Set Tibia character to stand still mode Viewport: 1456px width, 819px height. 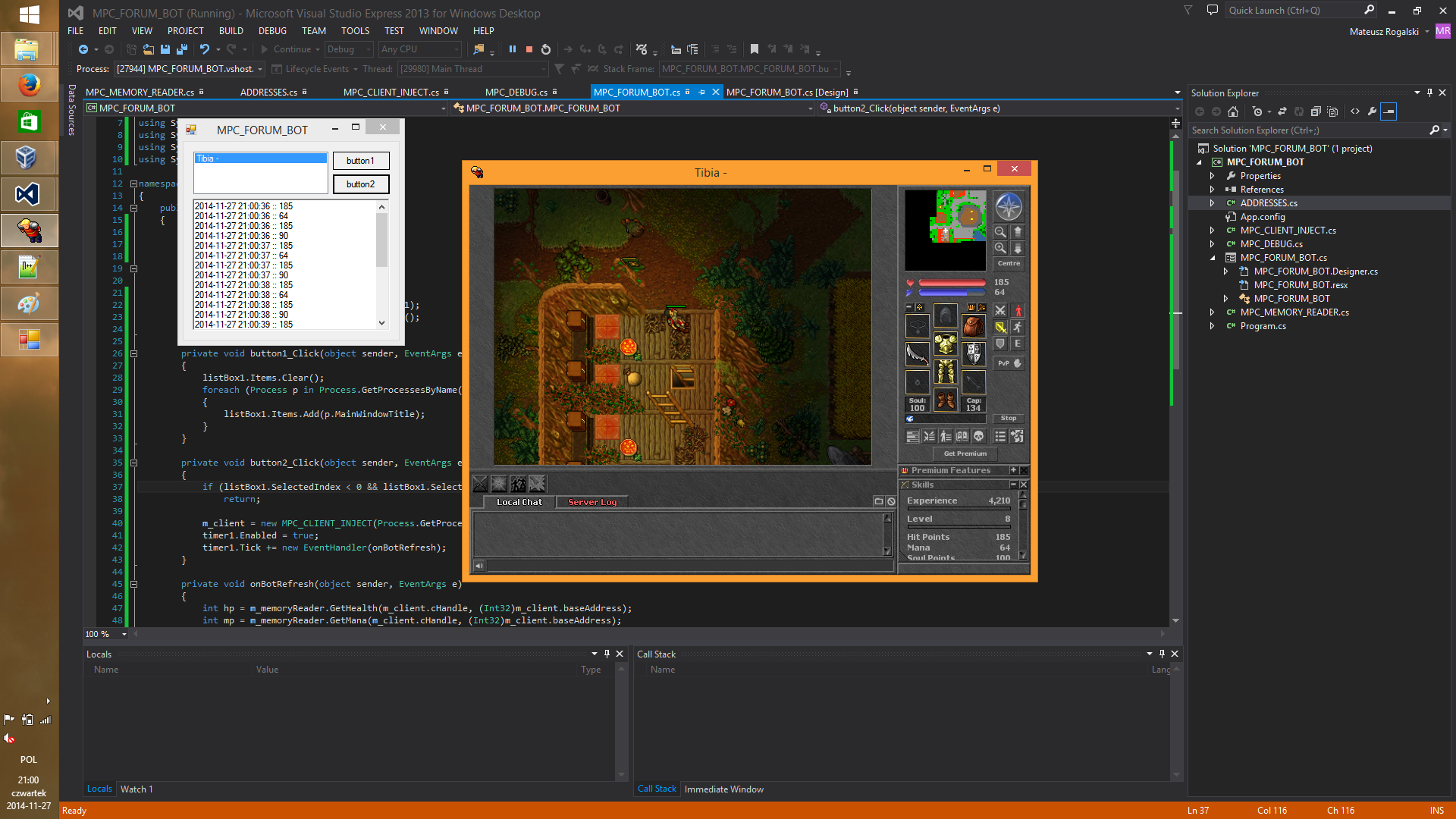coord(1018,311)
